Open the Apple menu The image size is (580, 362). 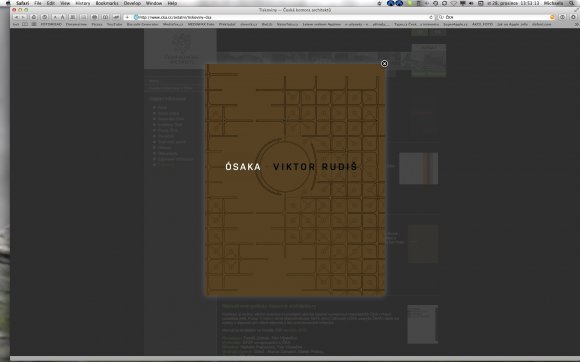click(x=8, y=3)
